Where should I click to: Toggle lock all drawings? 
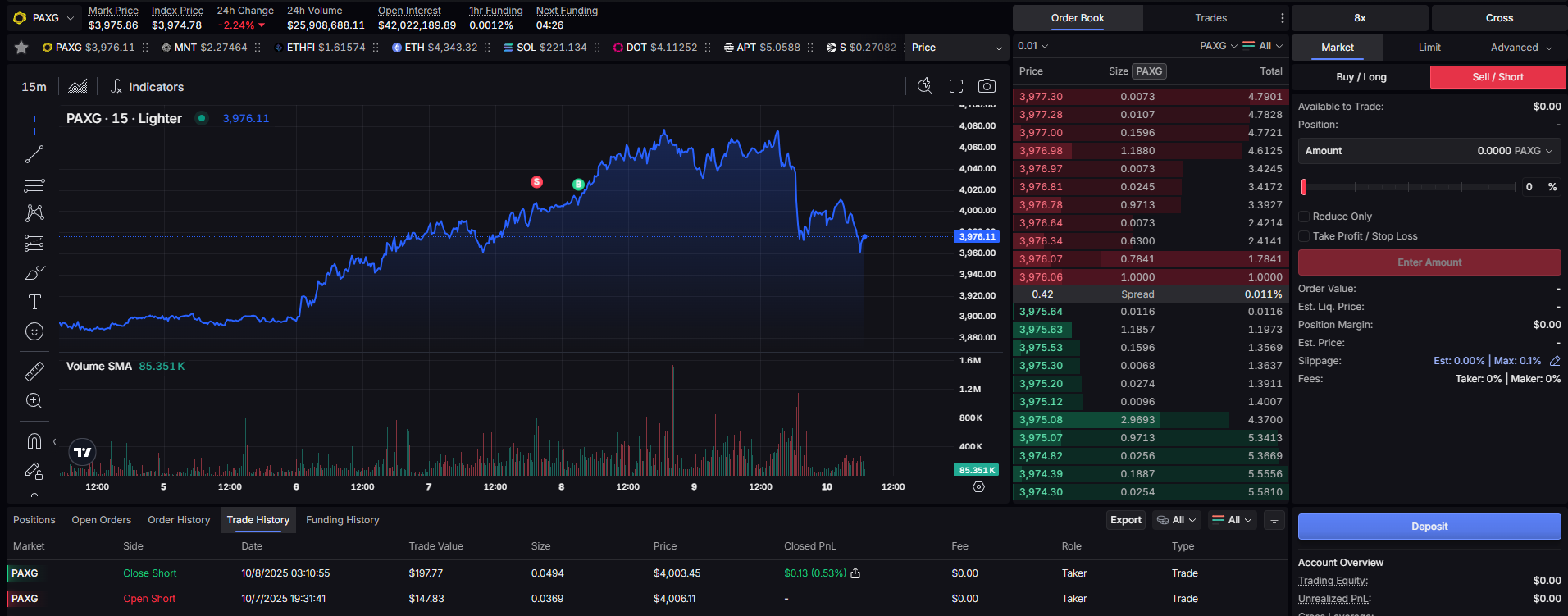point(34,471)
